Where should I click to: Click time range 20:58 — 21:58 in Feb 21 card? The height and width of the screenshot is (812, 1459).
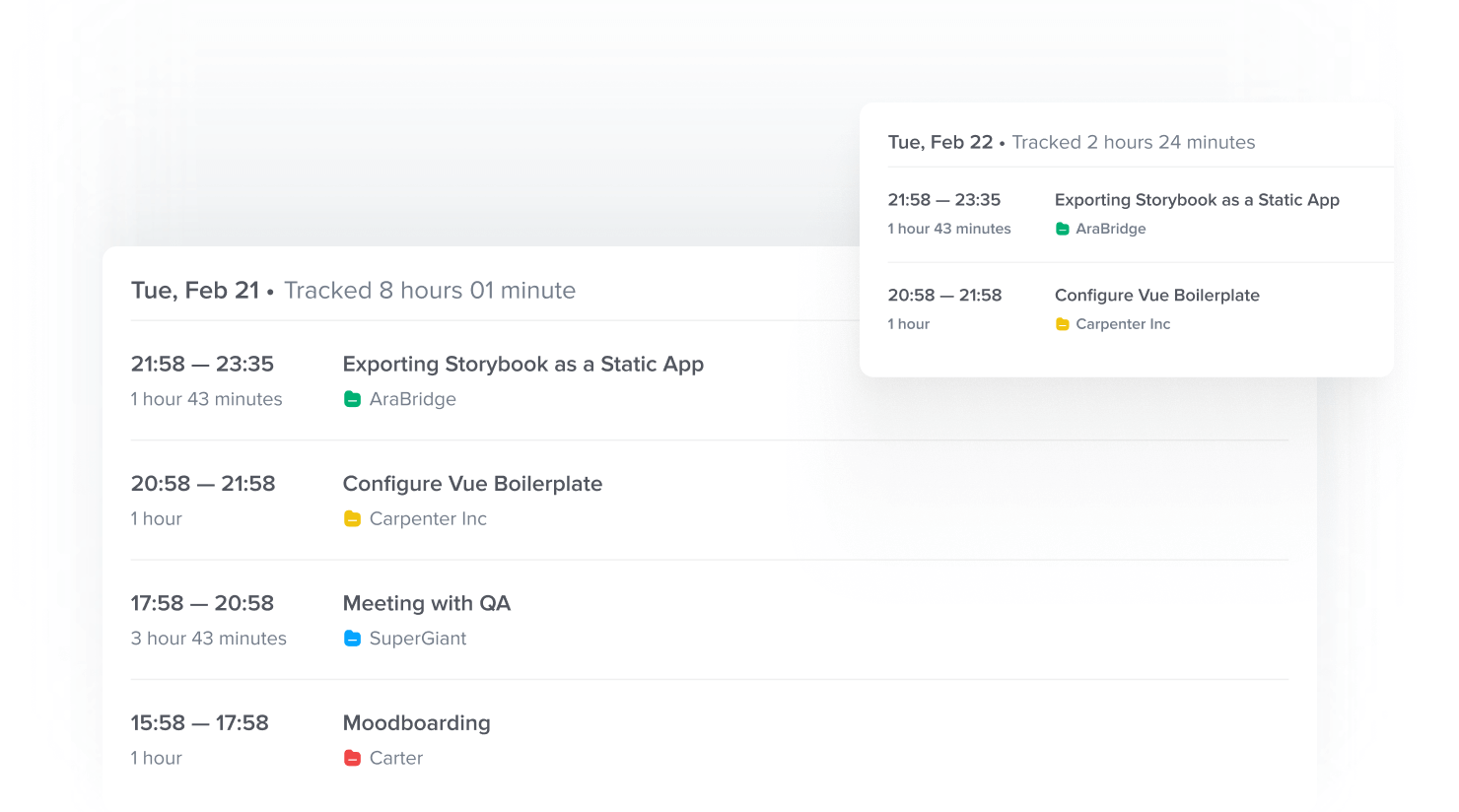point(203,484)
